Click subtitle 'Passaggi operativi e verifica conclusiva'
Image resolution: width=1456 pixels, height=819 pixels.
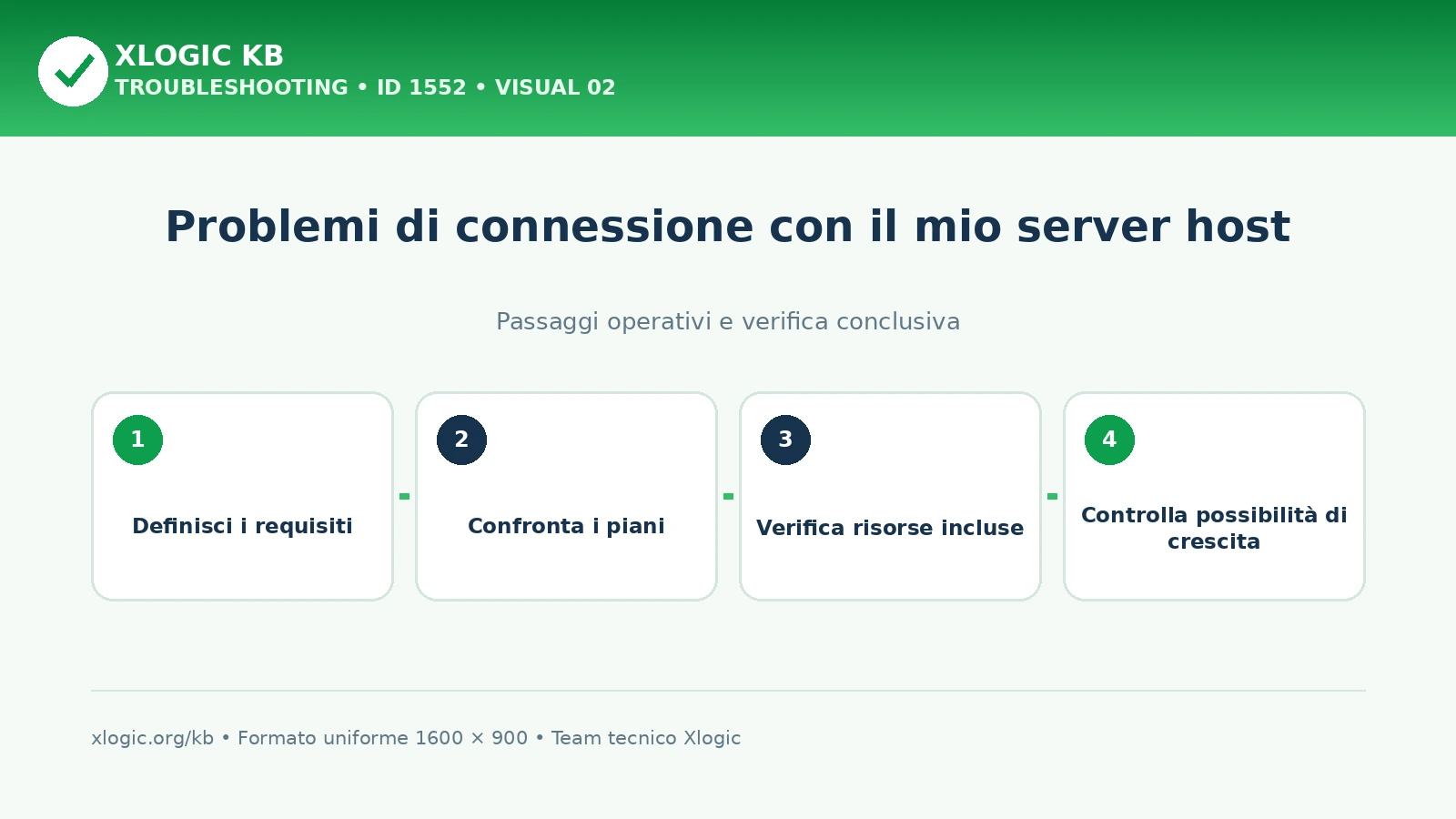pyautogui.click(x=728, y=321)
